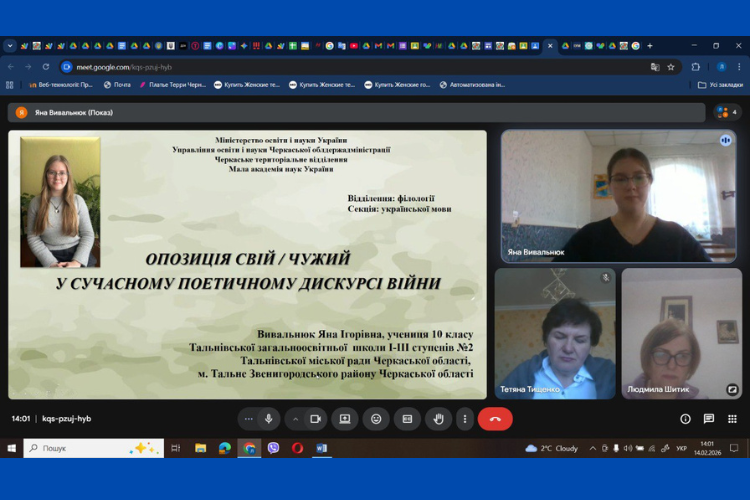Open the emoji reactions button
Image resolution: width=750 pixels, height=500 pixels.
376,419
